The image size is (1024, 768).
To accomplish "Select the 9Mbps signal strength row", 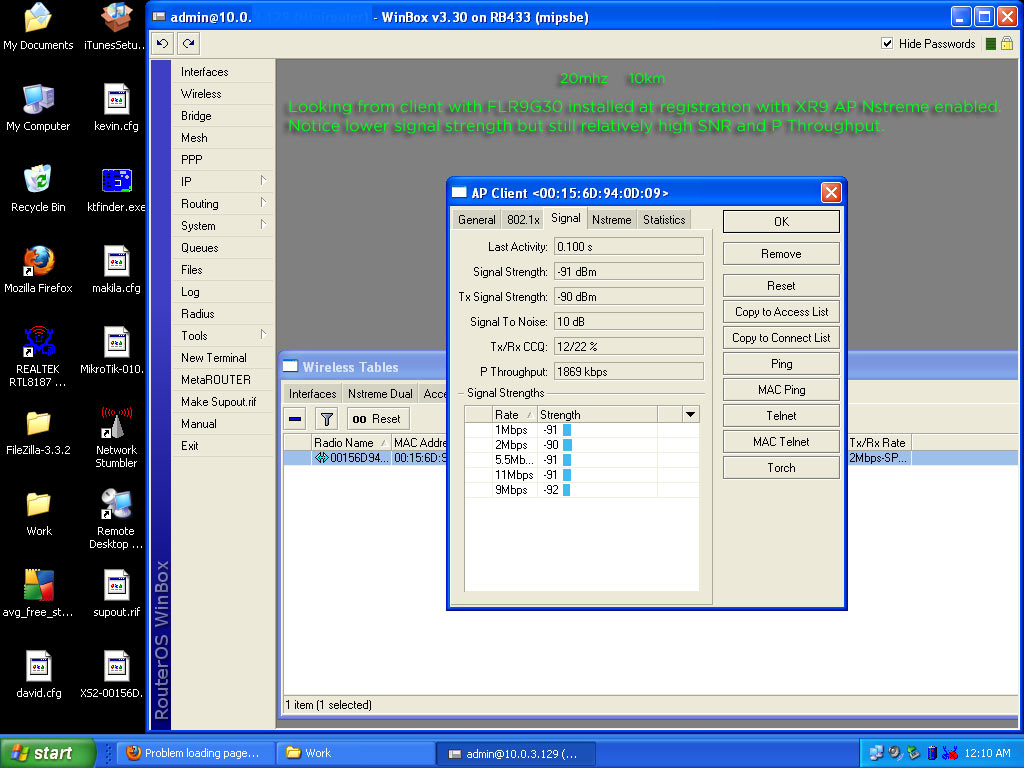I will pos(581,490).
